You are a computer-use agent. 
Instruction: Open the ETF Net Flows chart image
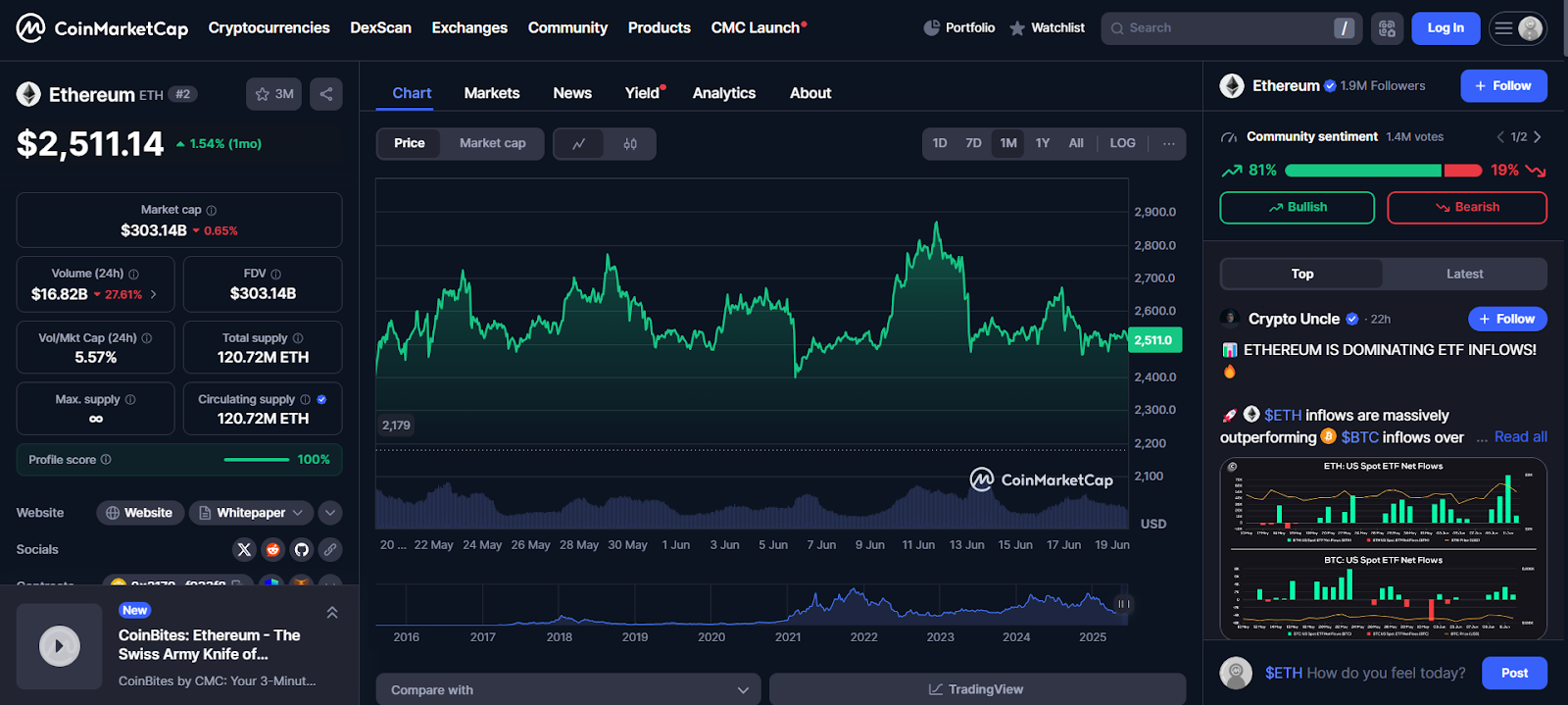[x=1383, y=548]
